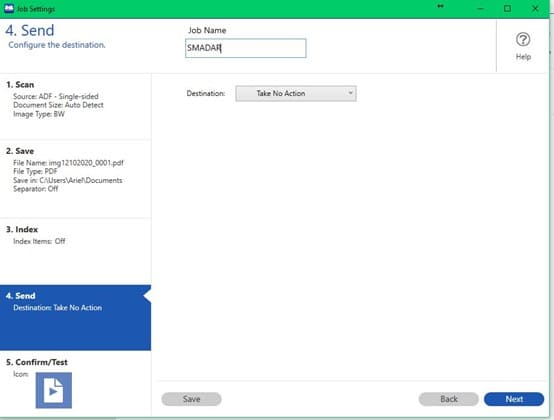The image size is (554, 420).
Task: Click the arrow on Take No Action combo box
Action: (350, 93)
